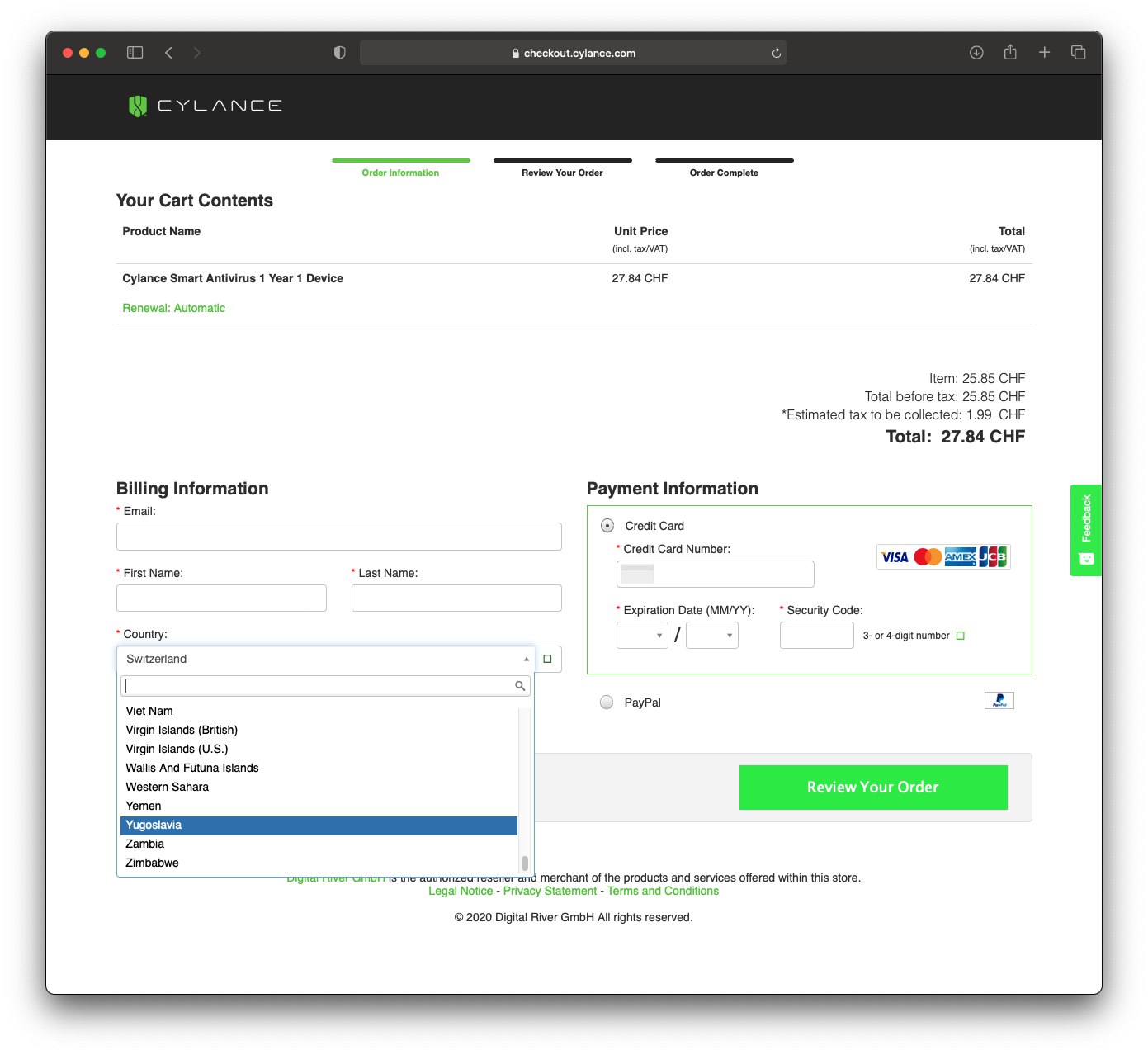Select Yugoslavia from country list

(x=319, y=826)
